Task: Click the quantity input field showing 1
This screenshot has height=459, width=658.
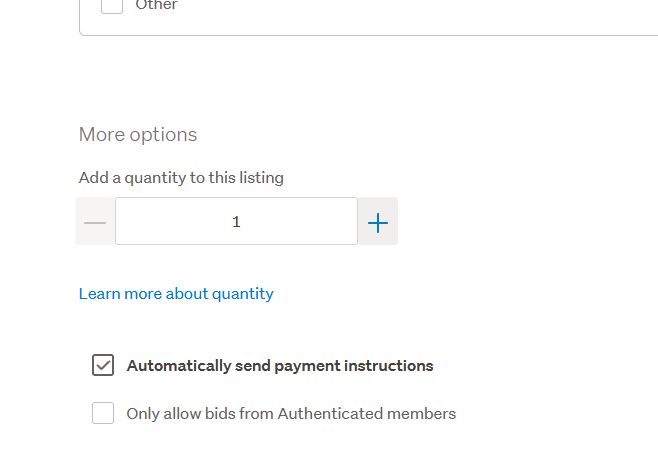Action: tap(236, 222)
